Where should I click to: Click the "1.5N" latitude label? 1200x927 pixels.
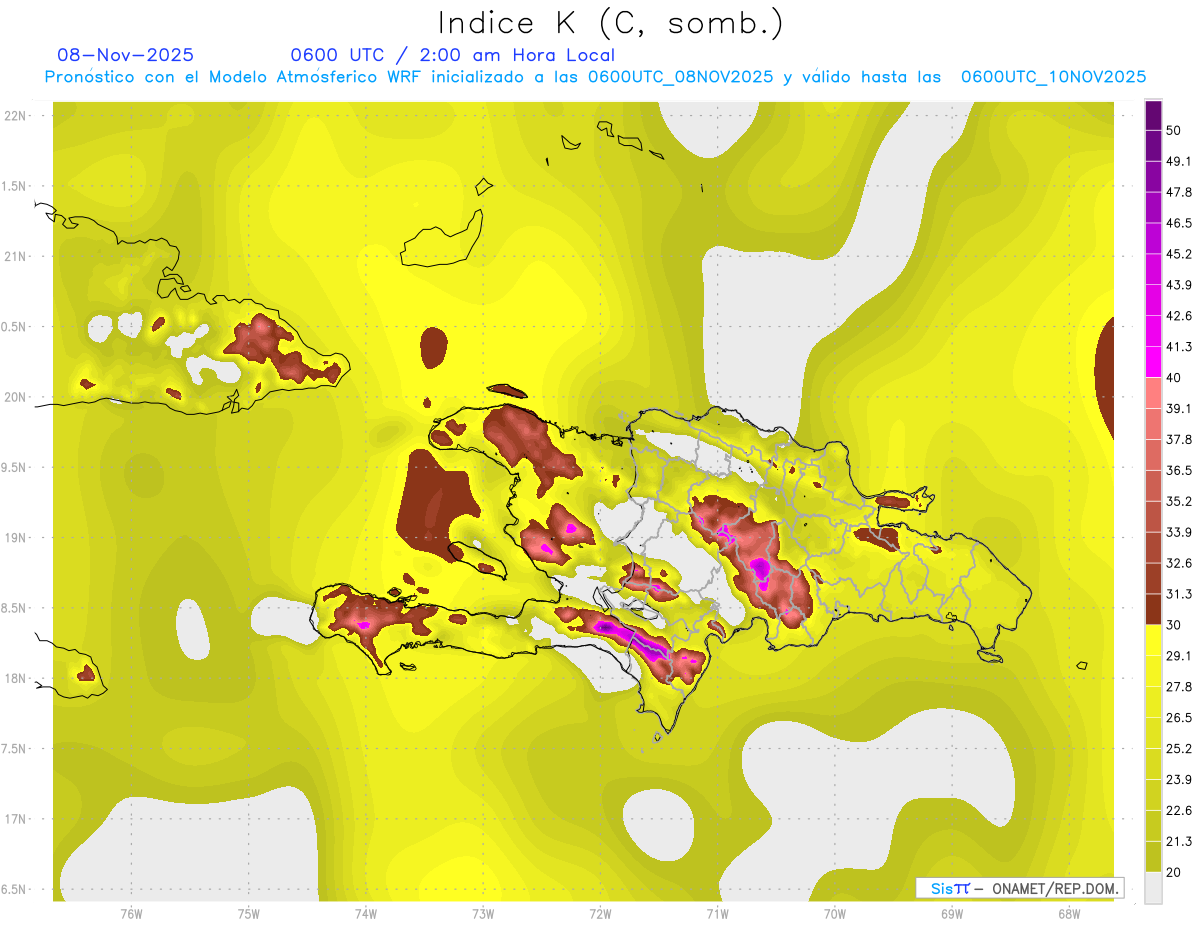pos(15,186)
